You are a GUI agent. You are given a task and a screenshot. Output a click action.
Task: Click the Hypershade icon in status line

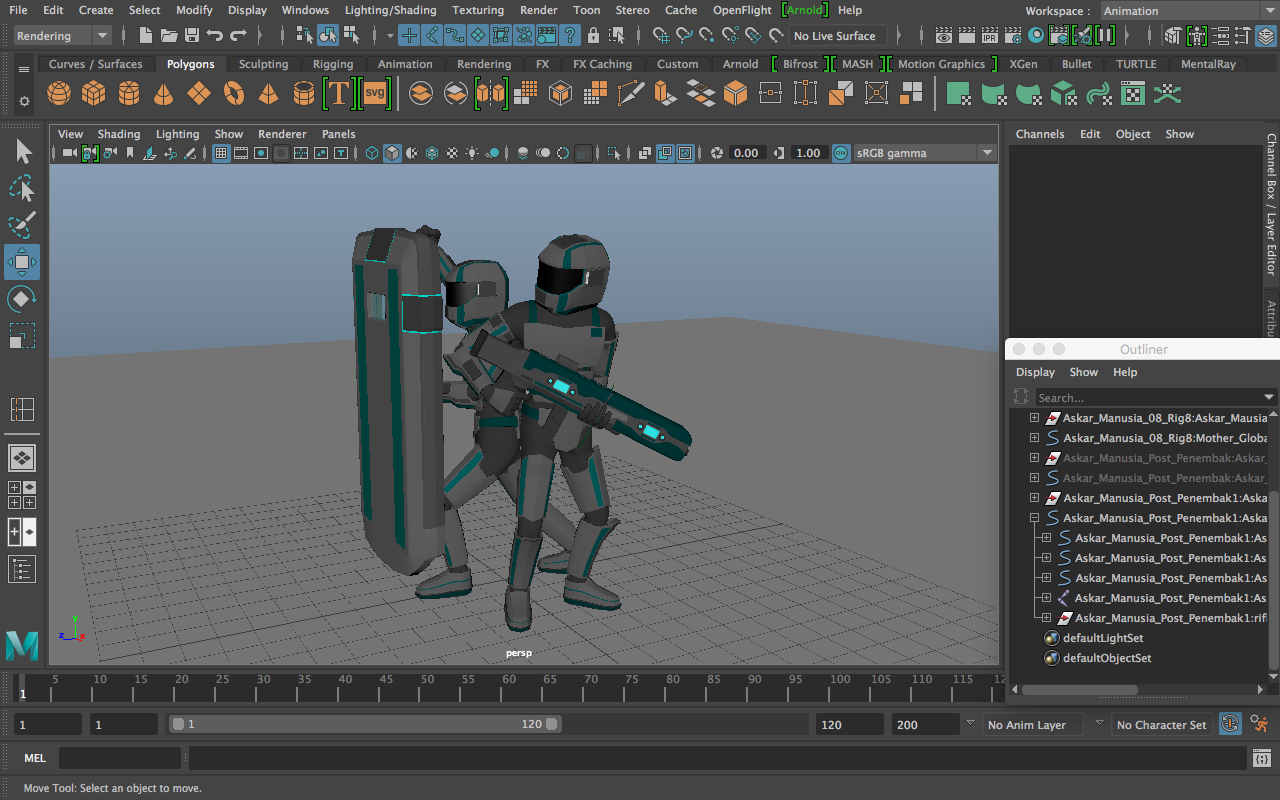tap(1036, 36)
